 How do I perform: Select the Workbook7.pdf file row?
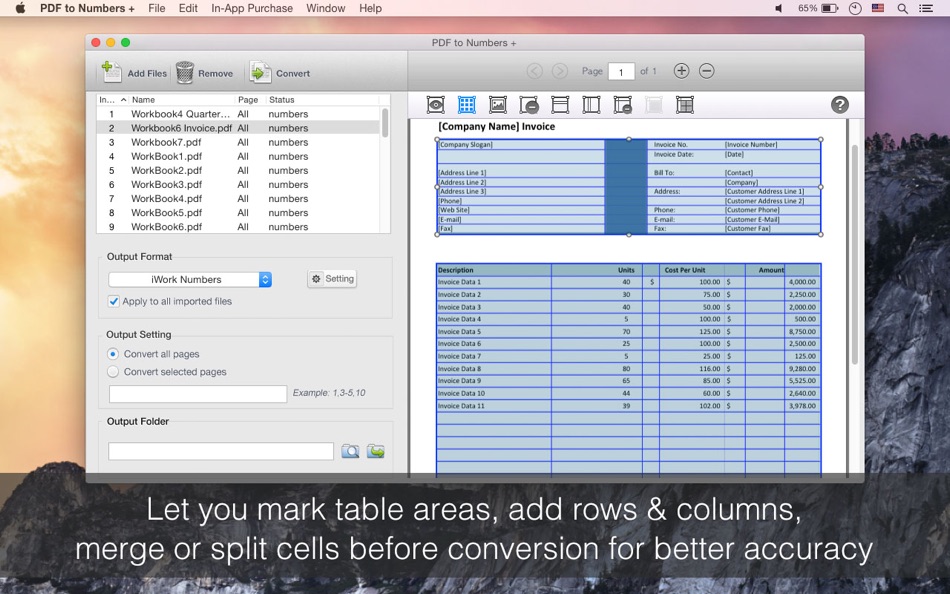tap(239, 142)
